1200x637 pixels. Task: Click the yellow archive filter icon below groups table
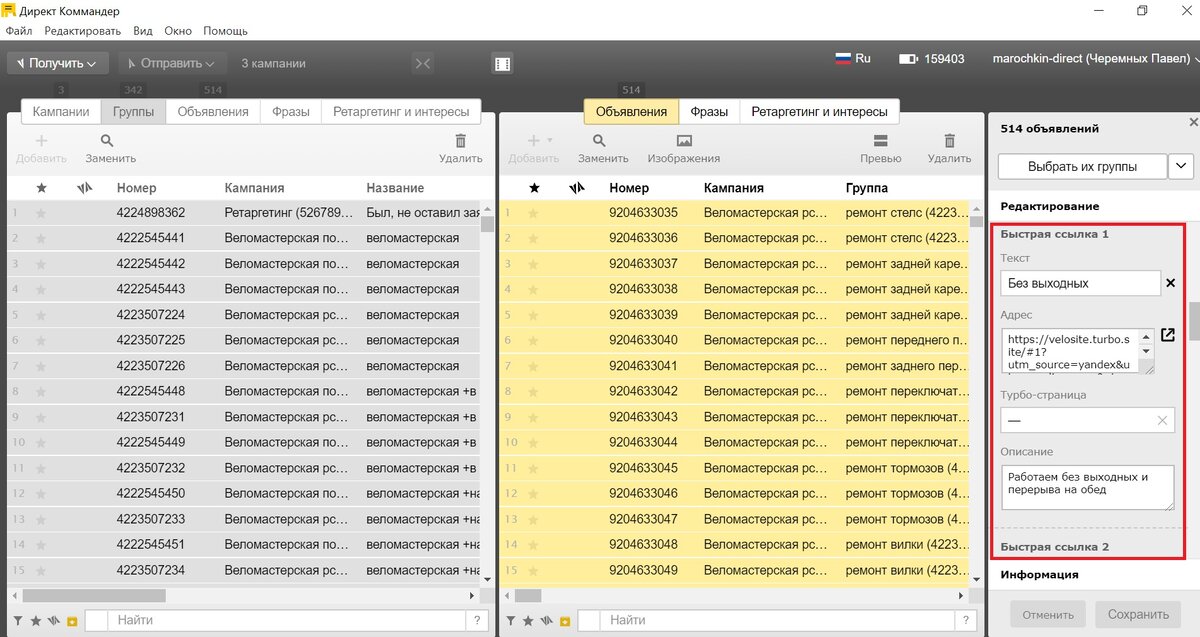pos(72,621)
